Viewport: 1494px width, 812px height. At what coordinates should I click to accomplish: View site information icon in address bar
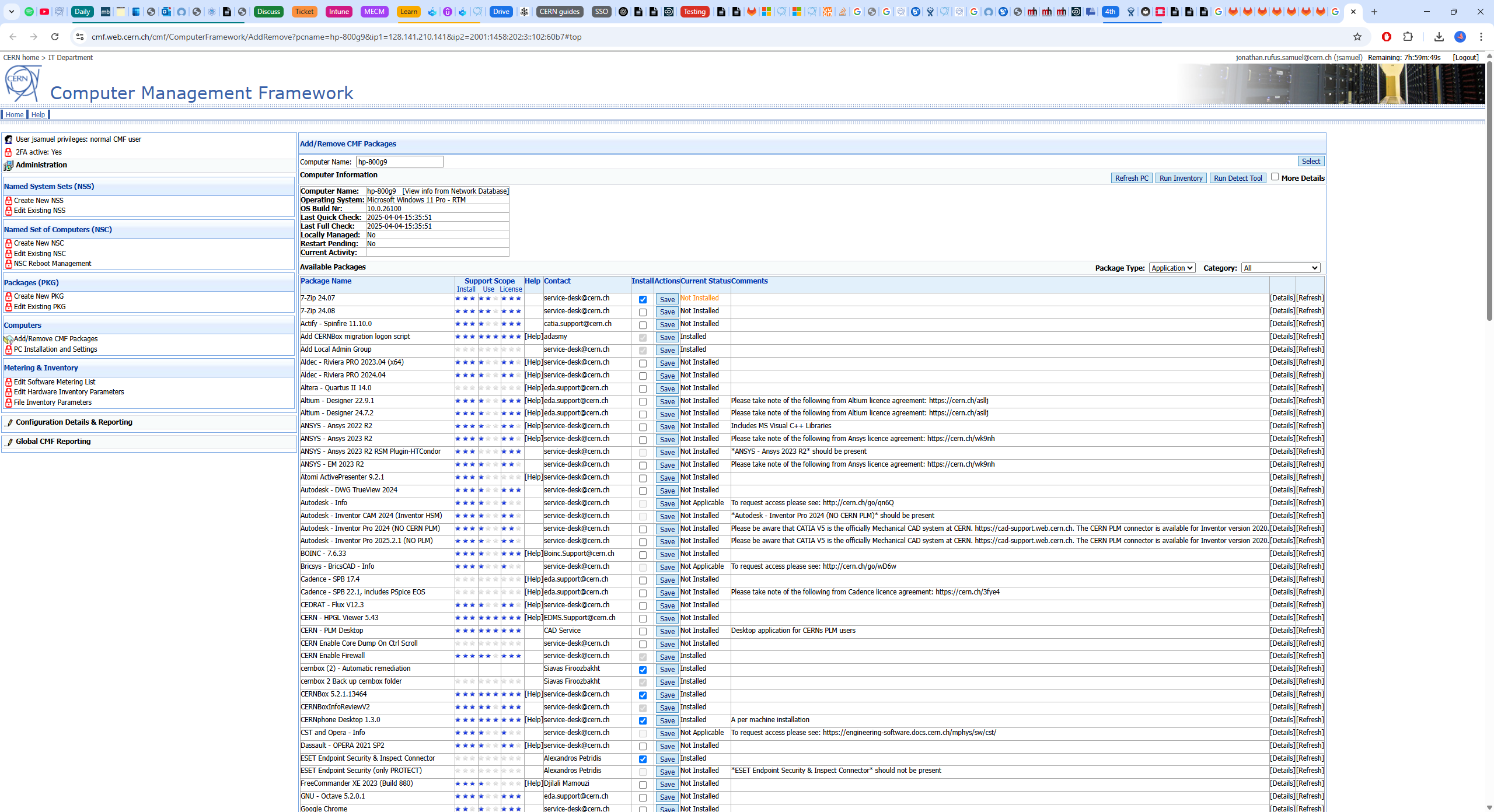pos(80,37)
